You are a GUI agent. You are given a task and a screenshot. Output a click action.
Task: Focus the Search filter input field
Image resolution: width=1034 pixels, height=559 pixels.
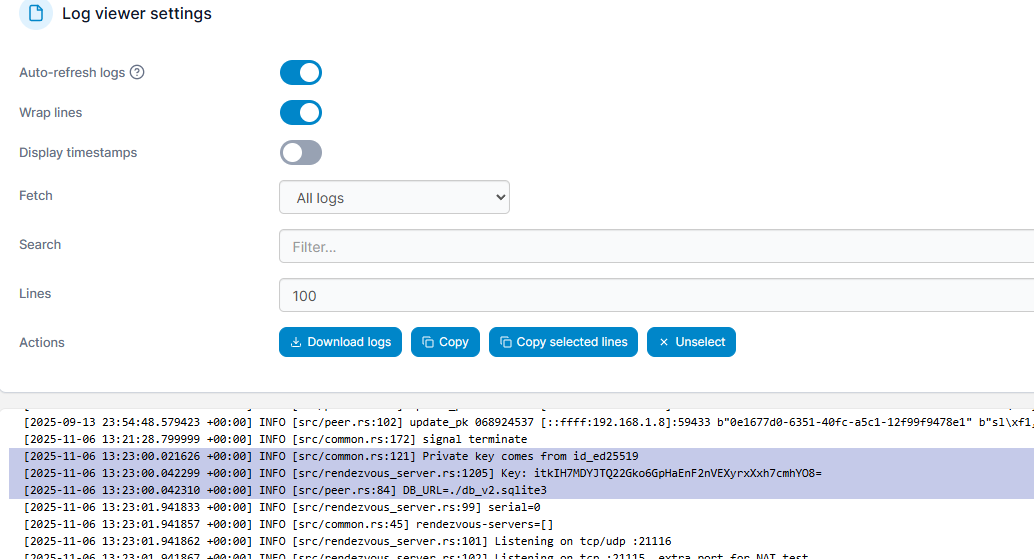pos(656,247)
